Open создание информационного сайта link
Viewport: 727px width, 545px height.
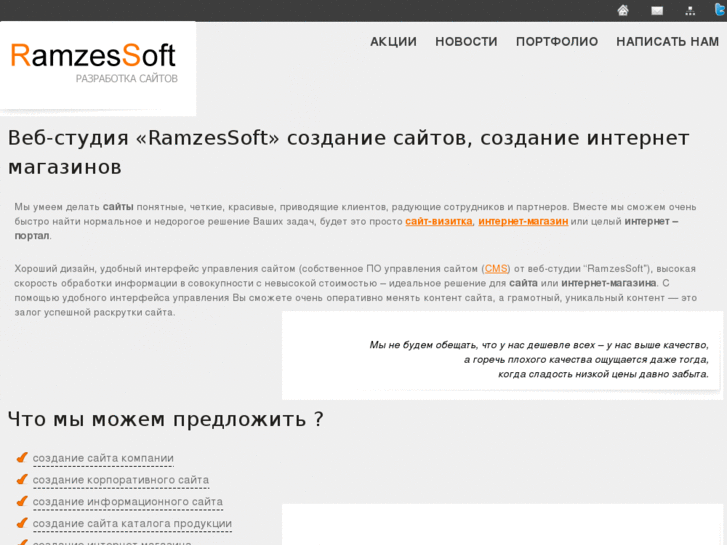[x=128, y=501]
